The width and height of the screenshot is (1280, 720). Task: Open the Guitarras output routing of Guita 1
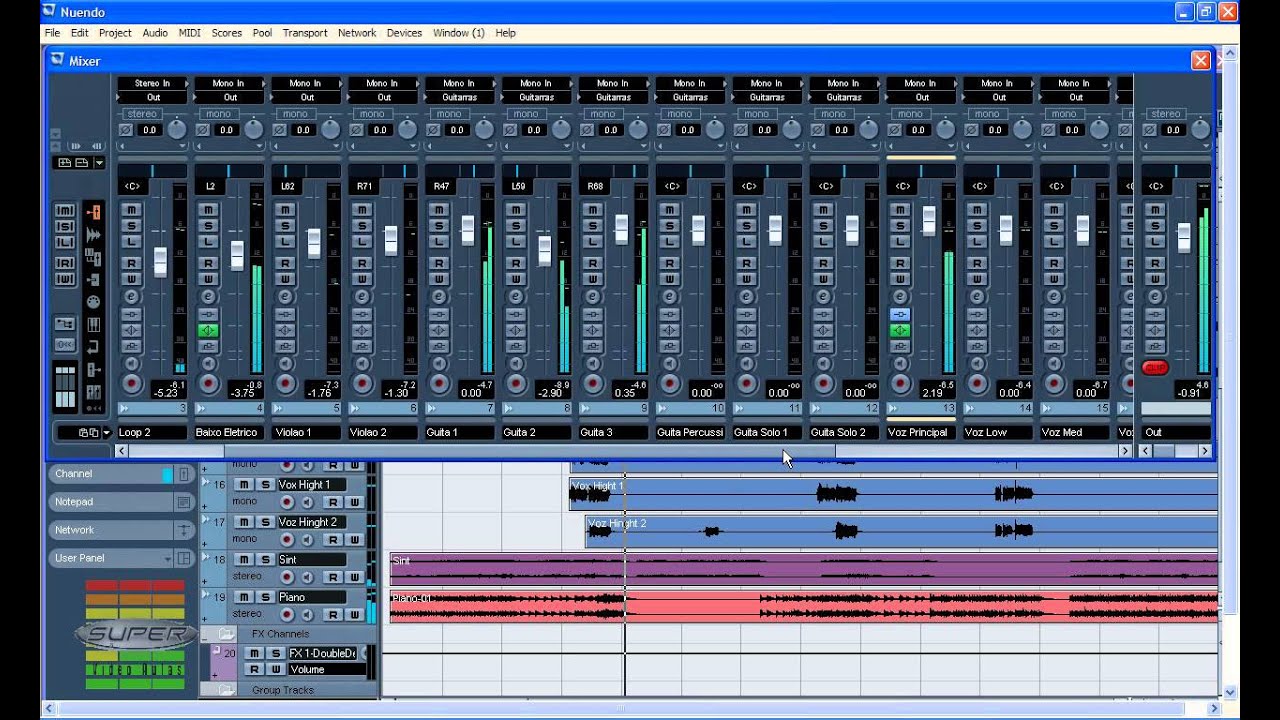pyautogui.click(x=459, y=97)
